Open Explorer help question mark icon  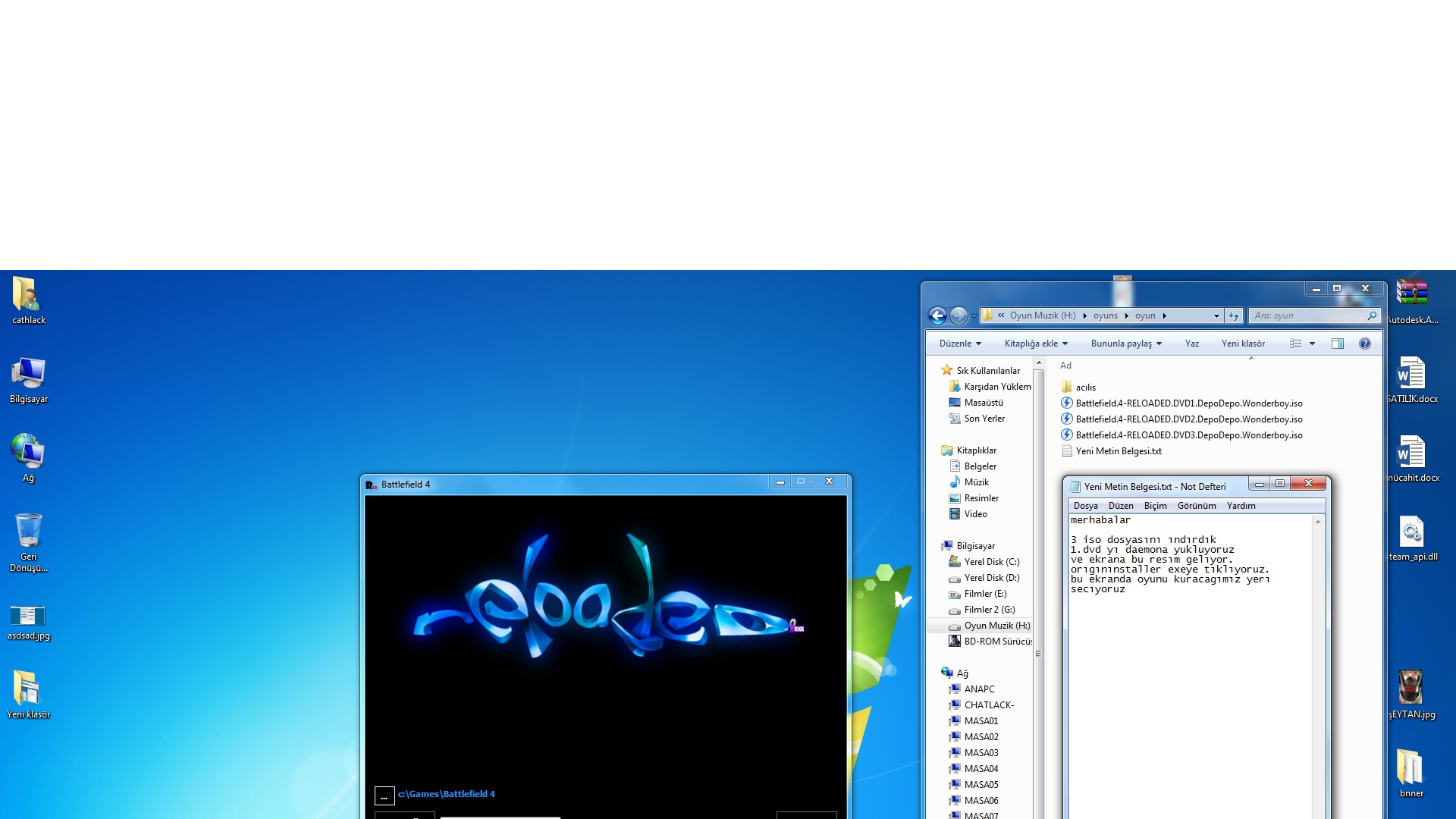[x=1365, y=344]
